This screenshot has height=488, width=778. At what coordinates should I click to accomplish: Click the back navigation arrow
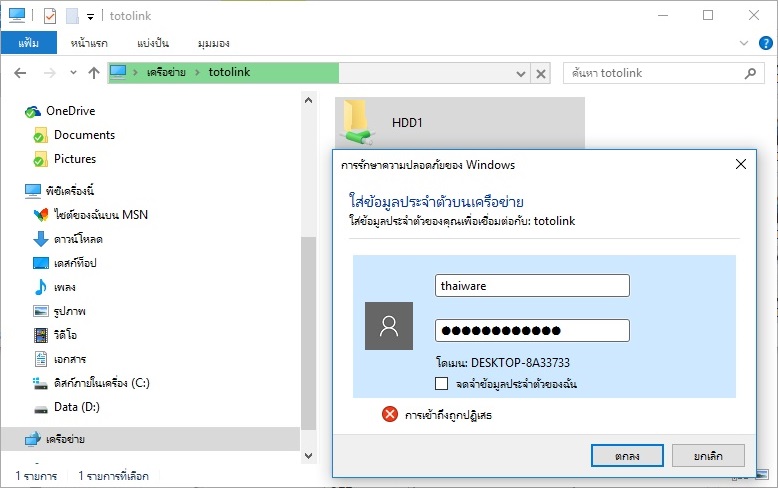20,73
